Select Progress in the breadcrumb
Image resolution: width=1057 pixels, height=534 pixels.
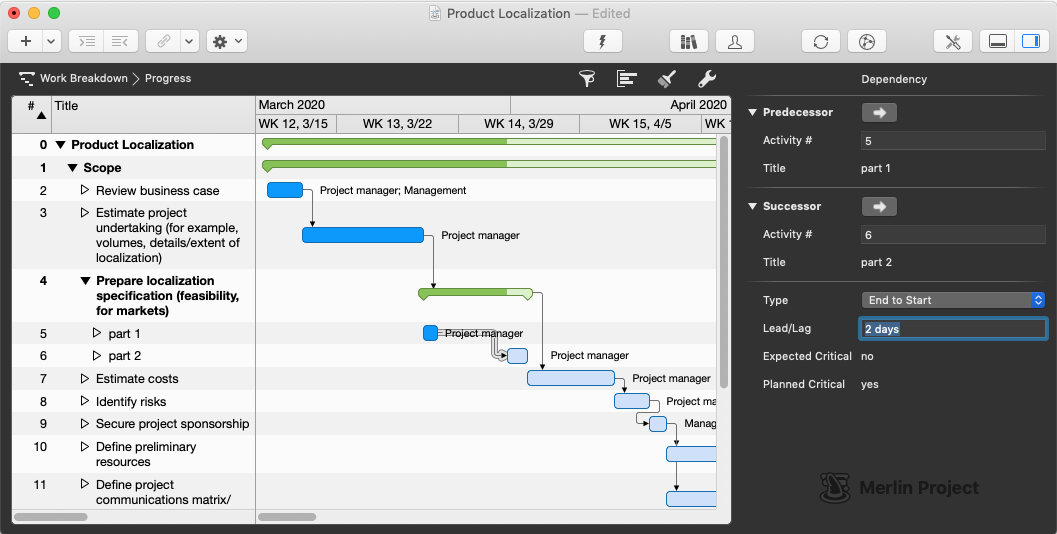(168, 78)
